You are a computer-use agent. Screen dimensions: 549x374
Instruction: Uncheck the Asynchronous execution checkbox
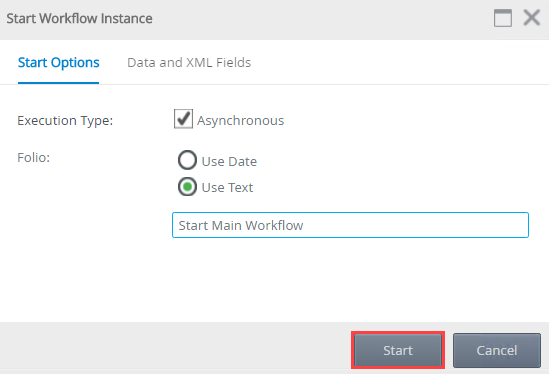(183, 119)
